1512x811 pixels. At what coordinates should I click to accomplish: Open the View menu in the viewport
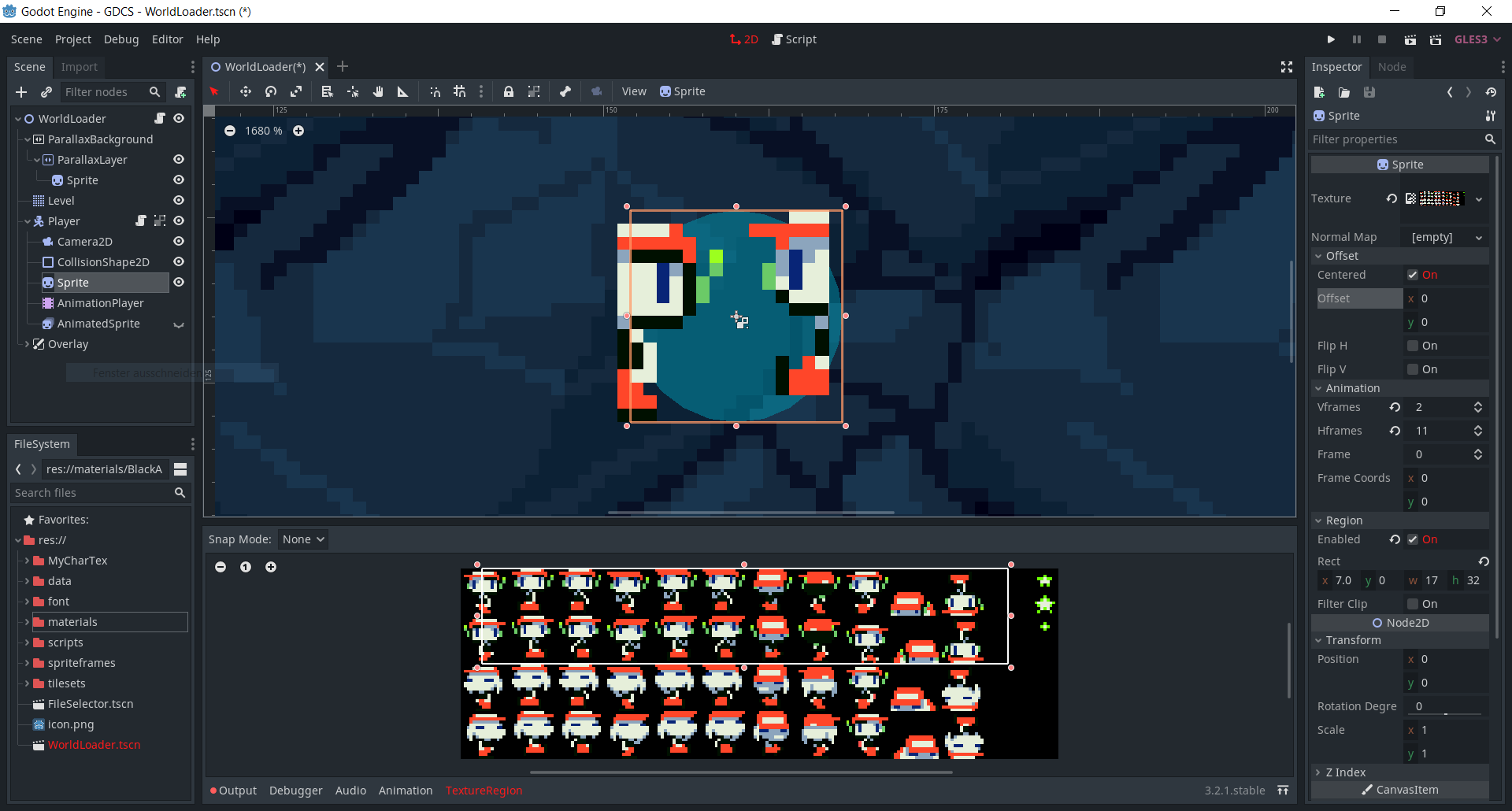coord(634,91)
